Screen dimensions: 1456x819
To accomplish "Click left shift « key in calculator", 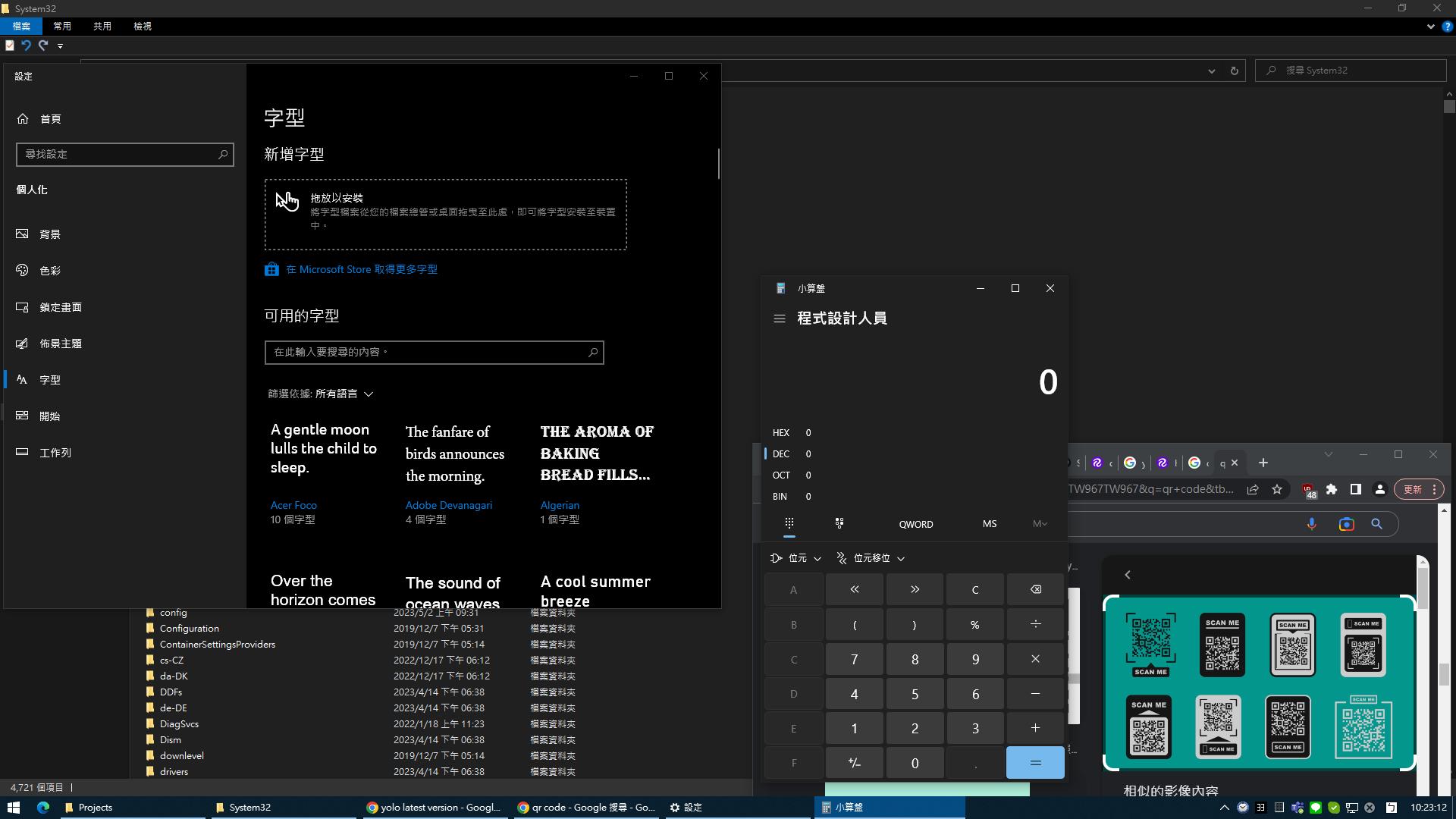I will [854, 589].
